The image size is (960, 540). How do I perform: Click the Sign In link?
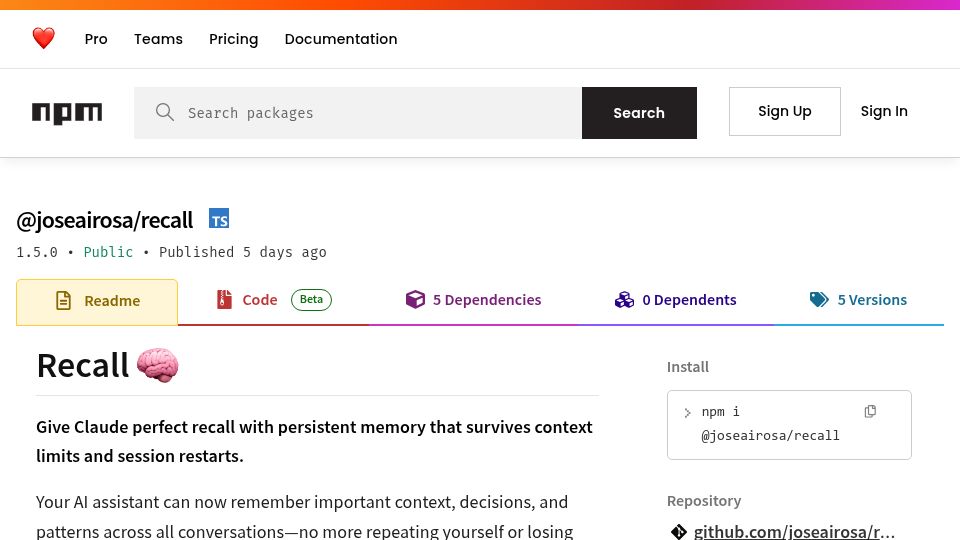(884, 111)
